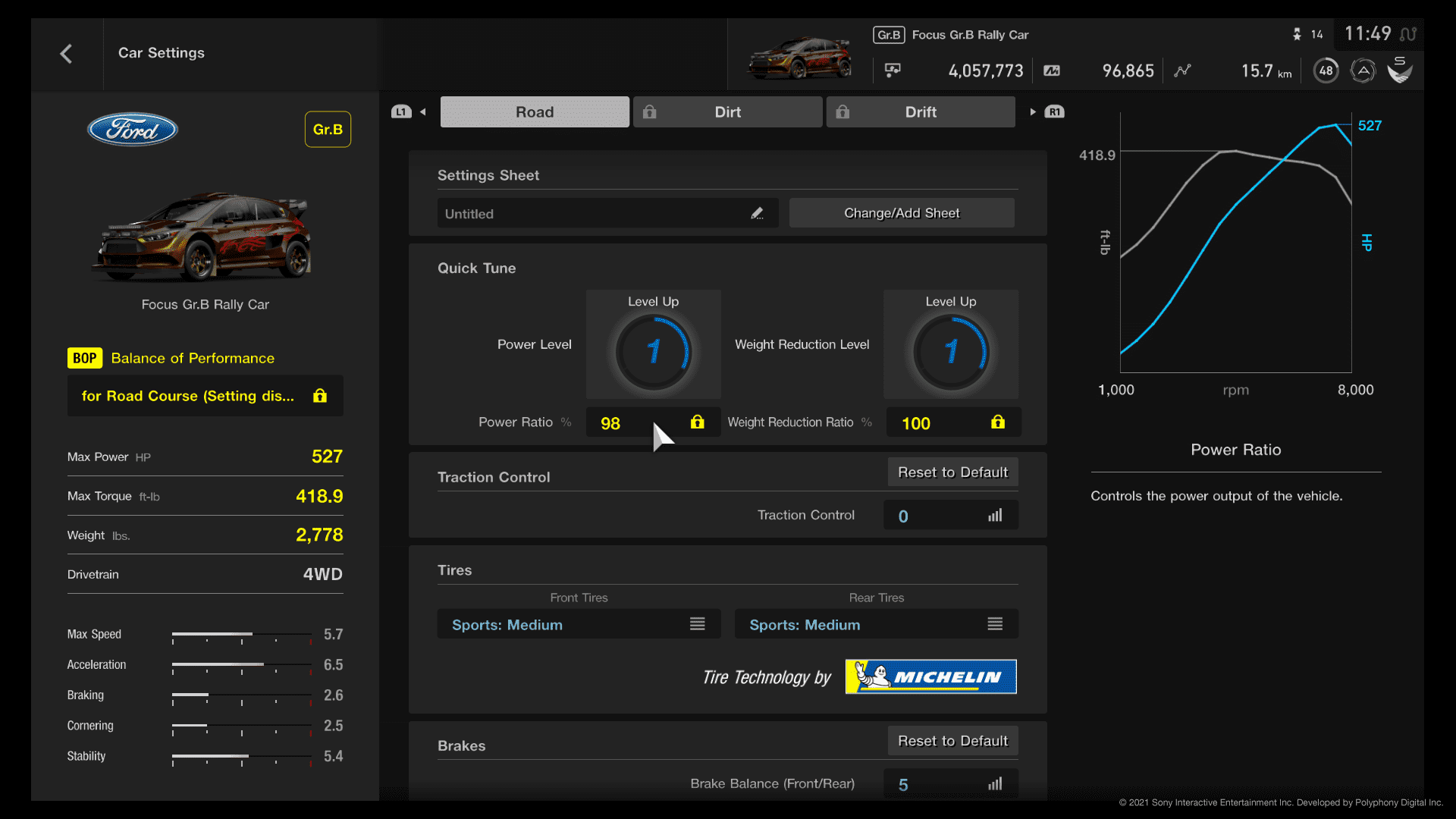Click the credits icon beside 4,057,773
Screen dimensions: 1456x819
click(893, 71)
